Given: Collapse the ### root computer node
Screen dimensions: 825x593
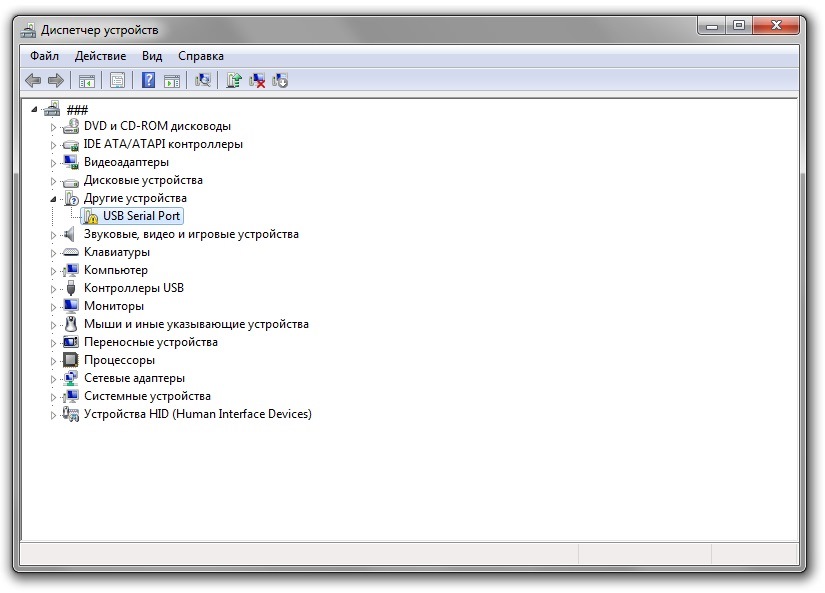Looking at the screenshot, I should pyautogui.click(x=34, y=109).
